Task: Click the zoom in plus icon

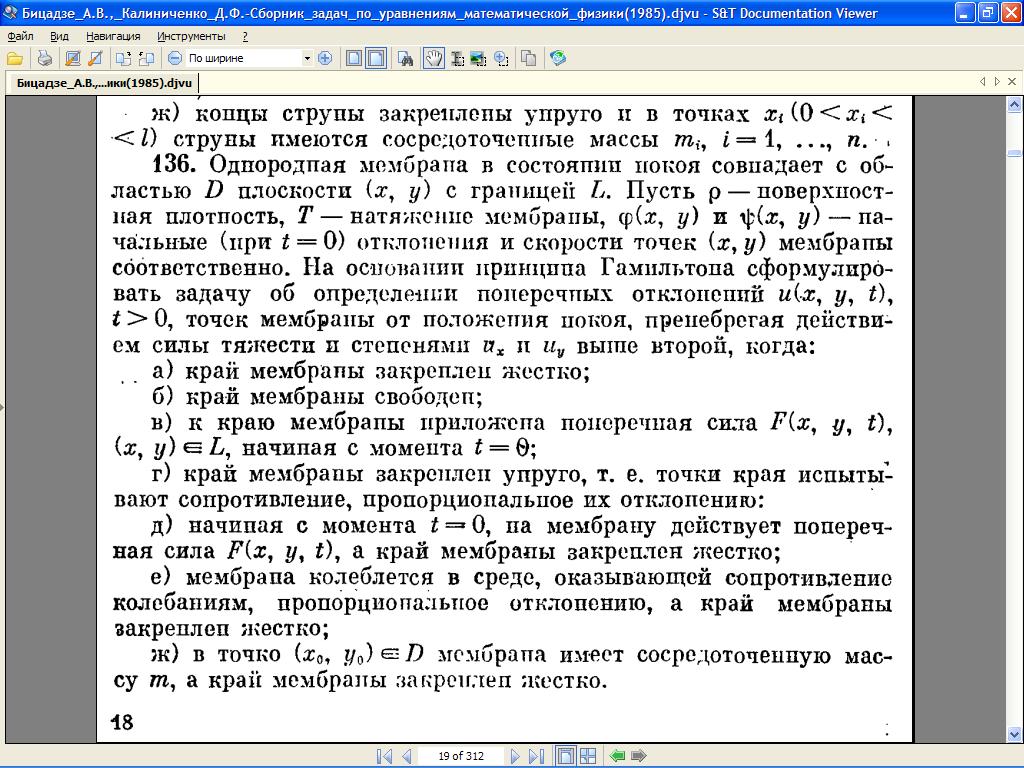Action: click(x=324, y=58)
